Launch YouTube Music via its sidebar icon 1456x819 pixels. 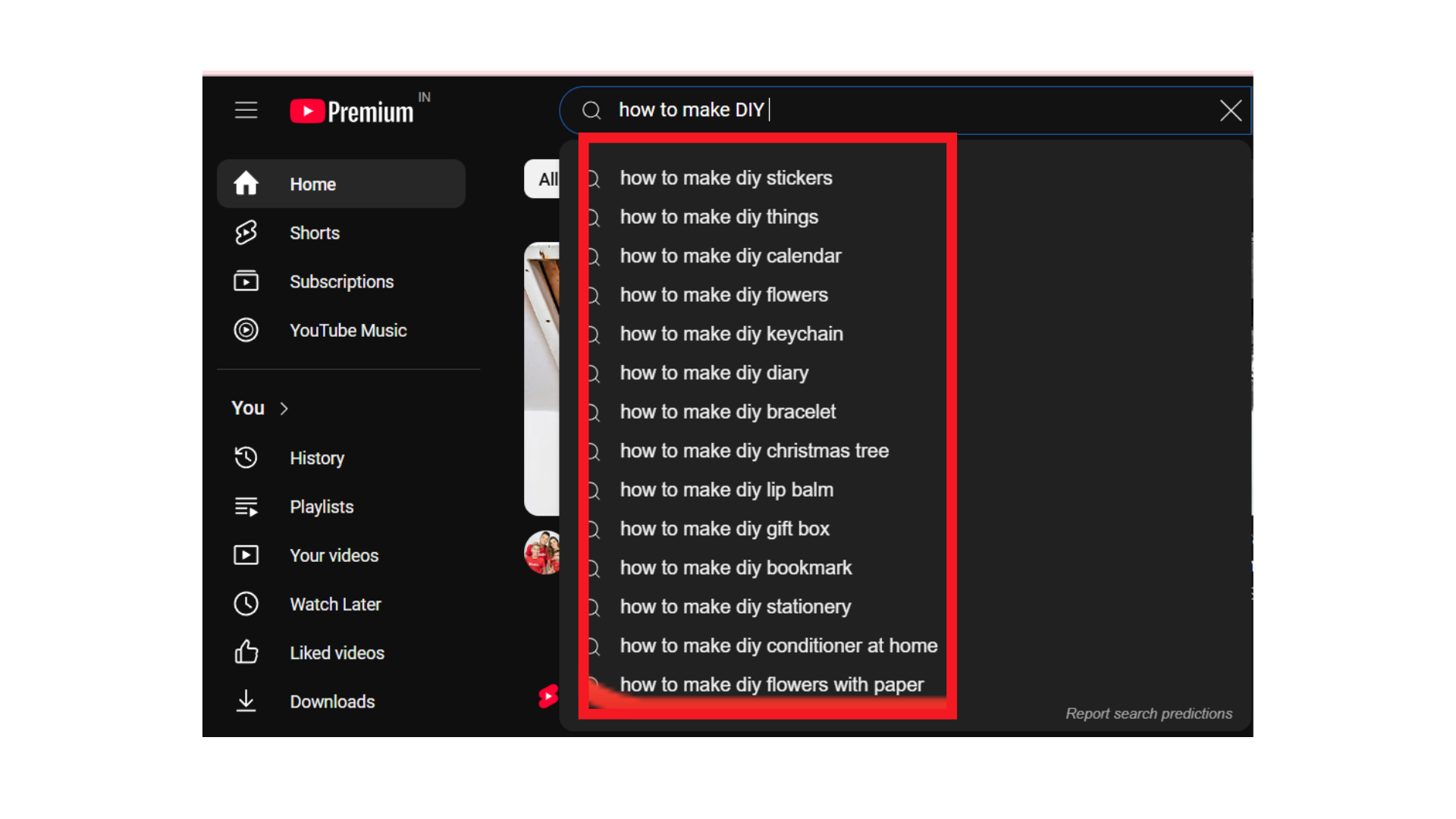coord(246,330)
